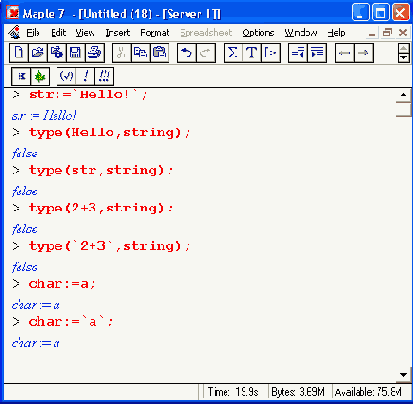Execute the worksheet with triple exclamation icon
This screenshot has height=404, width=413.
104,76
